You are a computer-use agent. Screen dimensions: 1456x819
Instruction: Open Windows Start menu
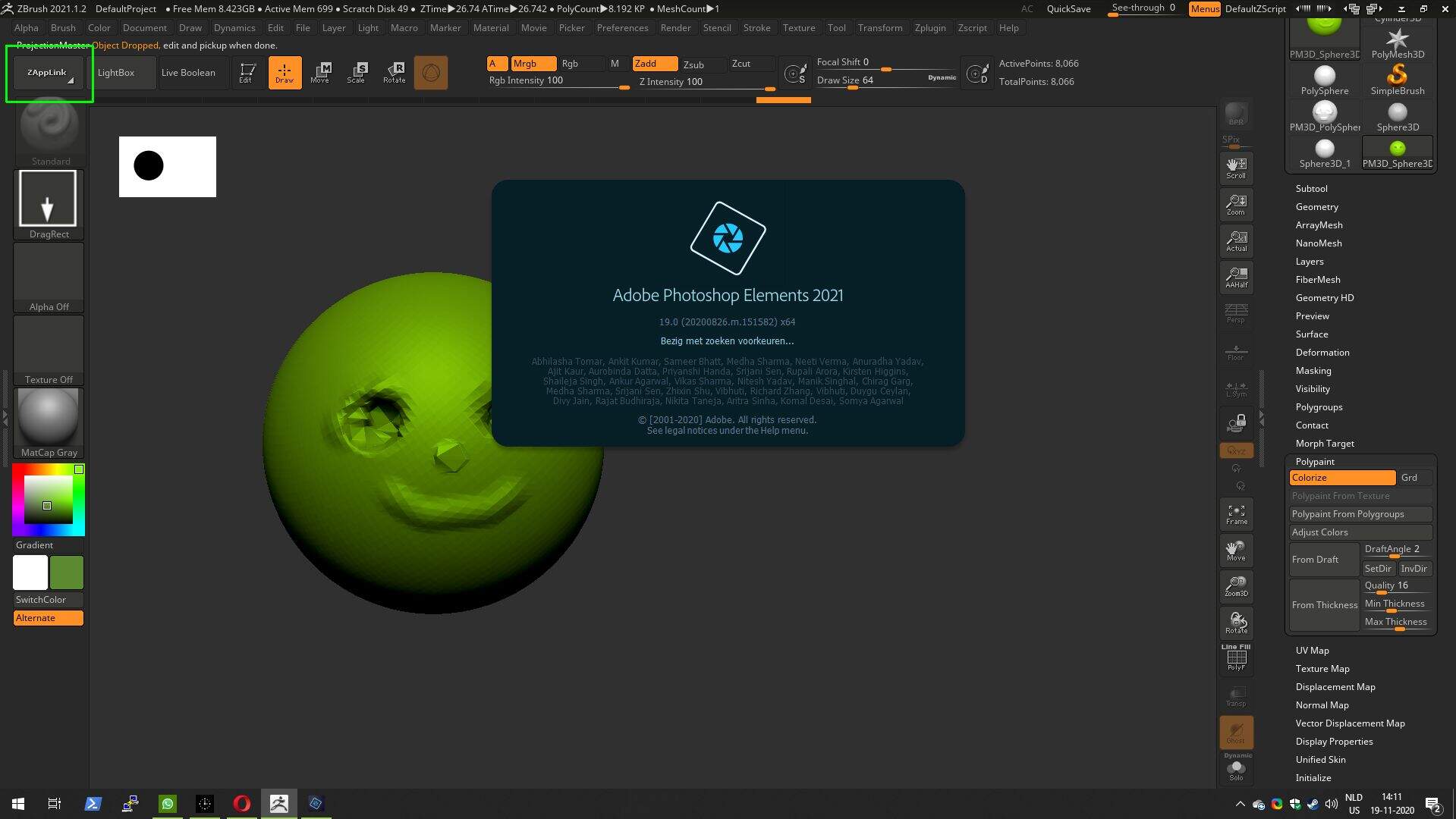click(18, 803)
